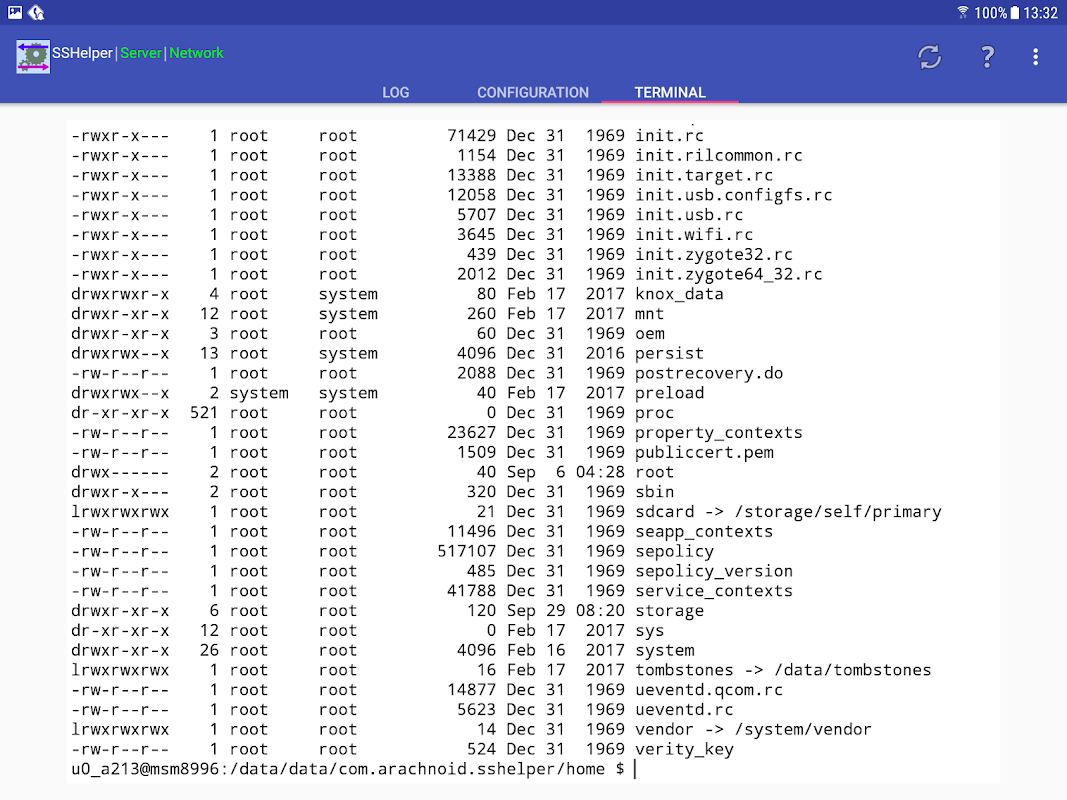1067x800 pixels.
Task: Tap the SSHelper app logo icon
Action: 33,56
